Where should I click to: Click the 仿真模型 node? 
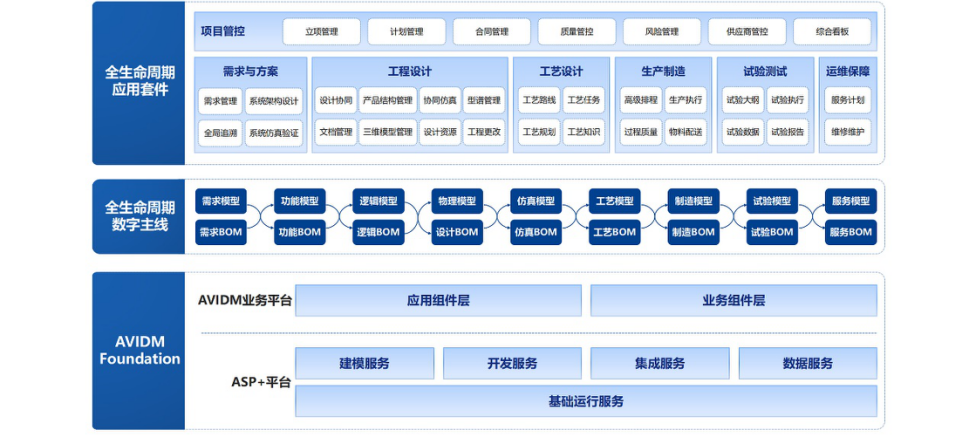[535, 201]
